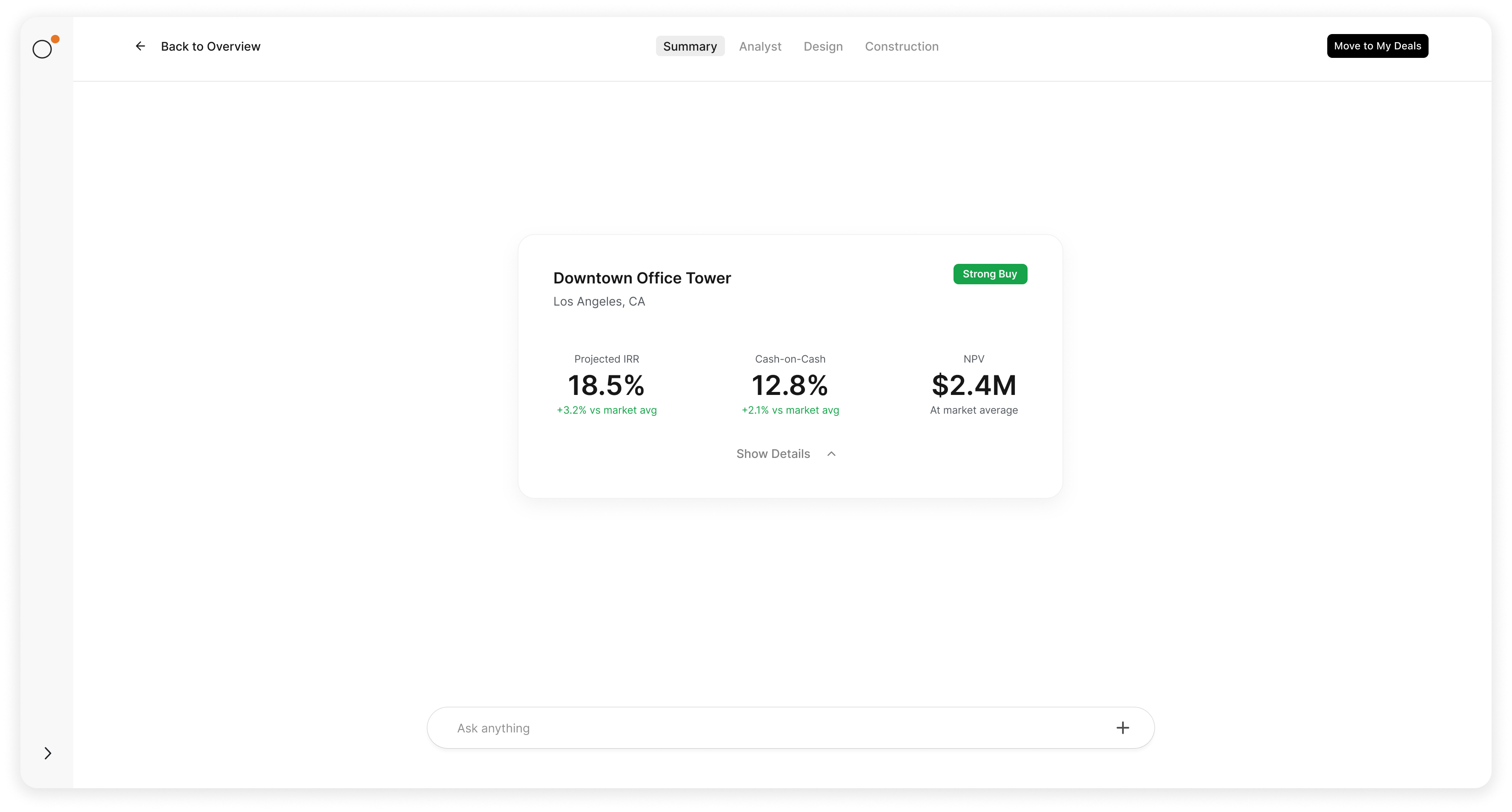The image size is (1512, 812).
Task: Click the NPV label
Action: pos(974,358)
